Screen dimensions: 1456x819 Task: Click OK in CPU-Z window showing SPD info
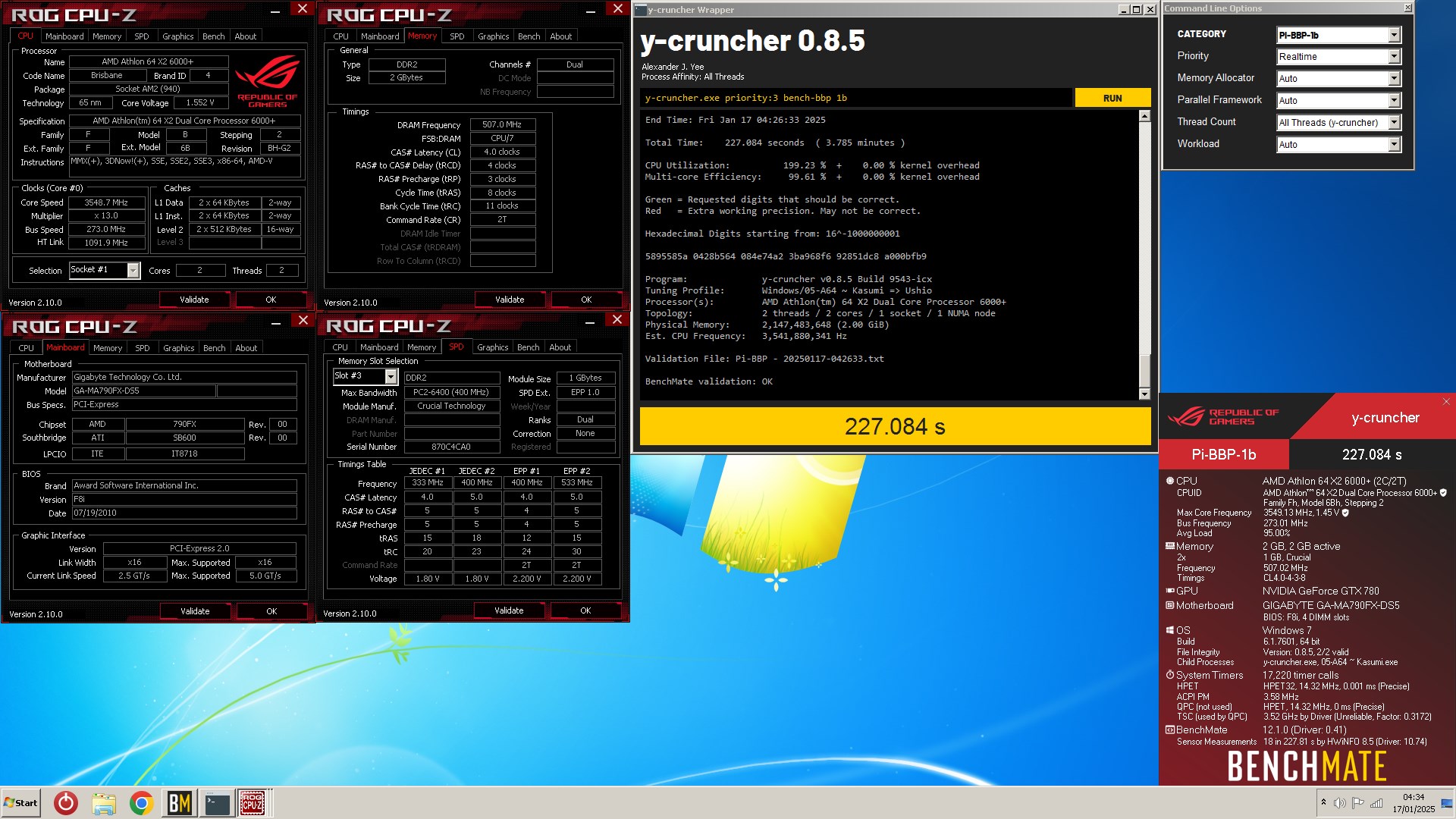pyautogui.click(x=585, y=610)
